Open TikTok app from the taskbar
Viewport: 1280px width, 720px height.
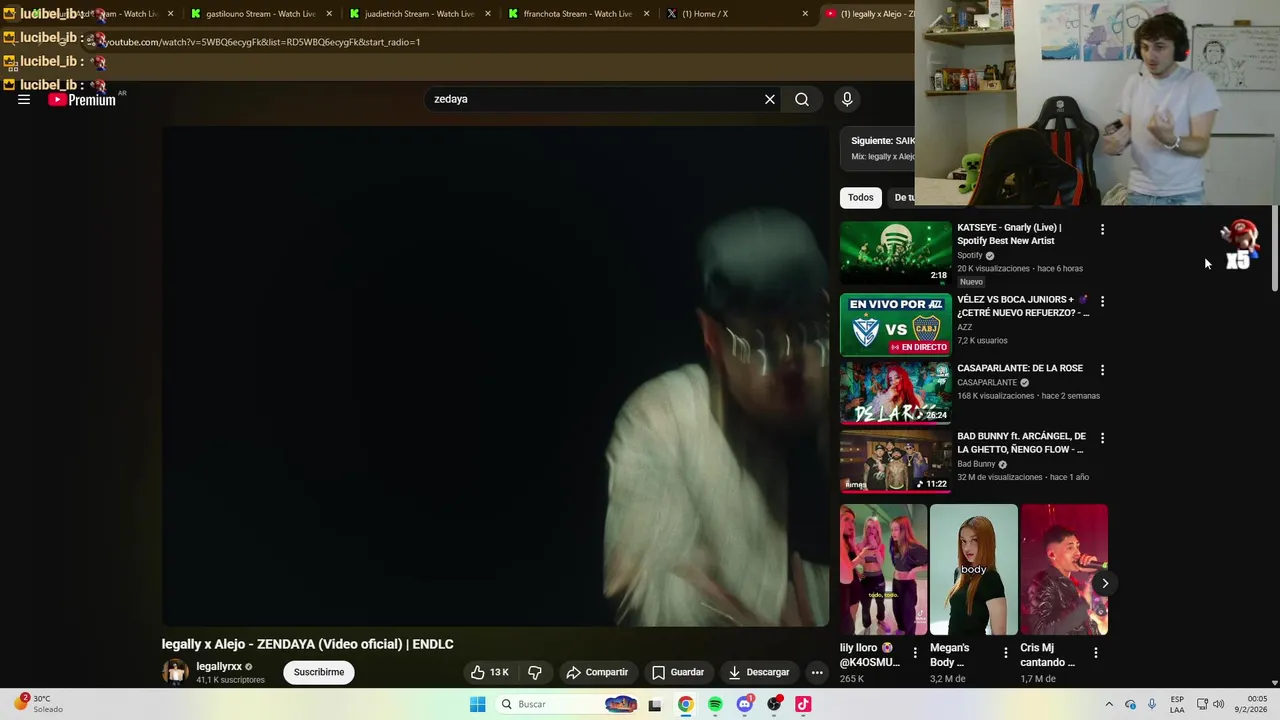point(803,704)
